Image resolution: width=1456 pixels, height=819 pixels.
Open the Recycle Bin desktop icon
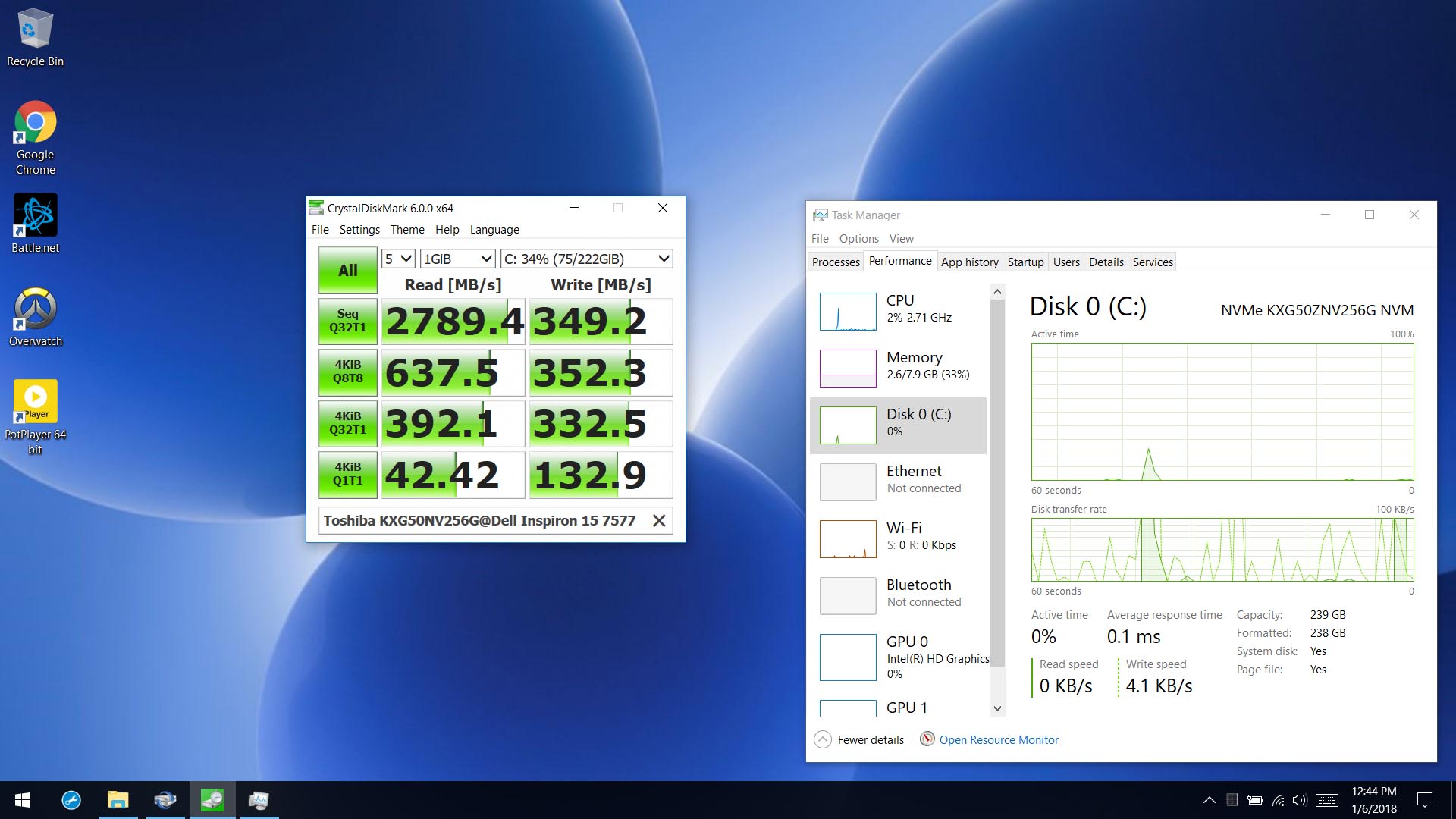click(x=35, y=38)
